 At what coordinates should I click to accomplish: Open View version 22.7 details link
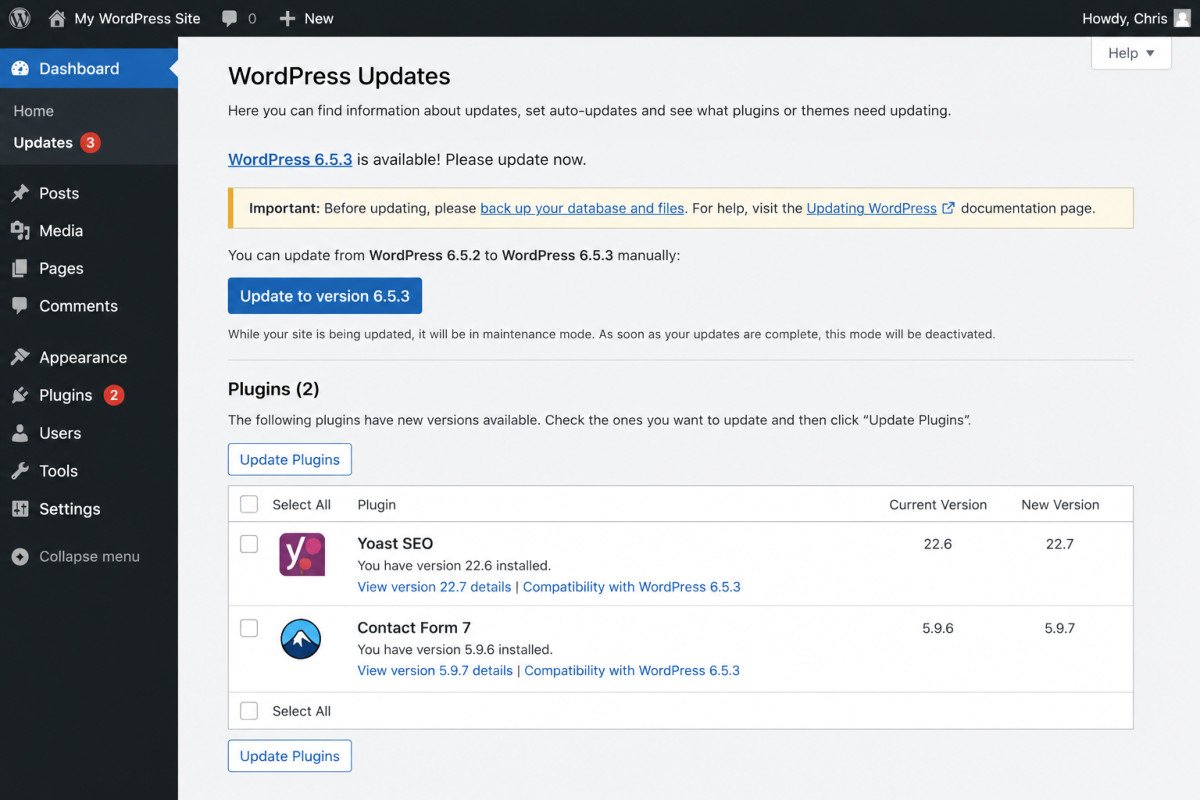(434, 587)
